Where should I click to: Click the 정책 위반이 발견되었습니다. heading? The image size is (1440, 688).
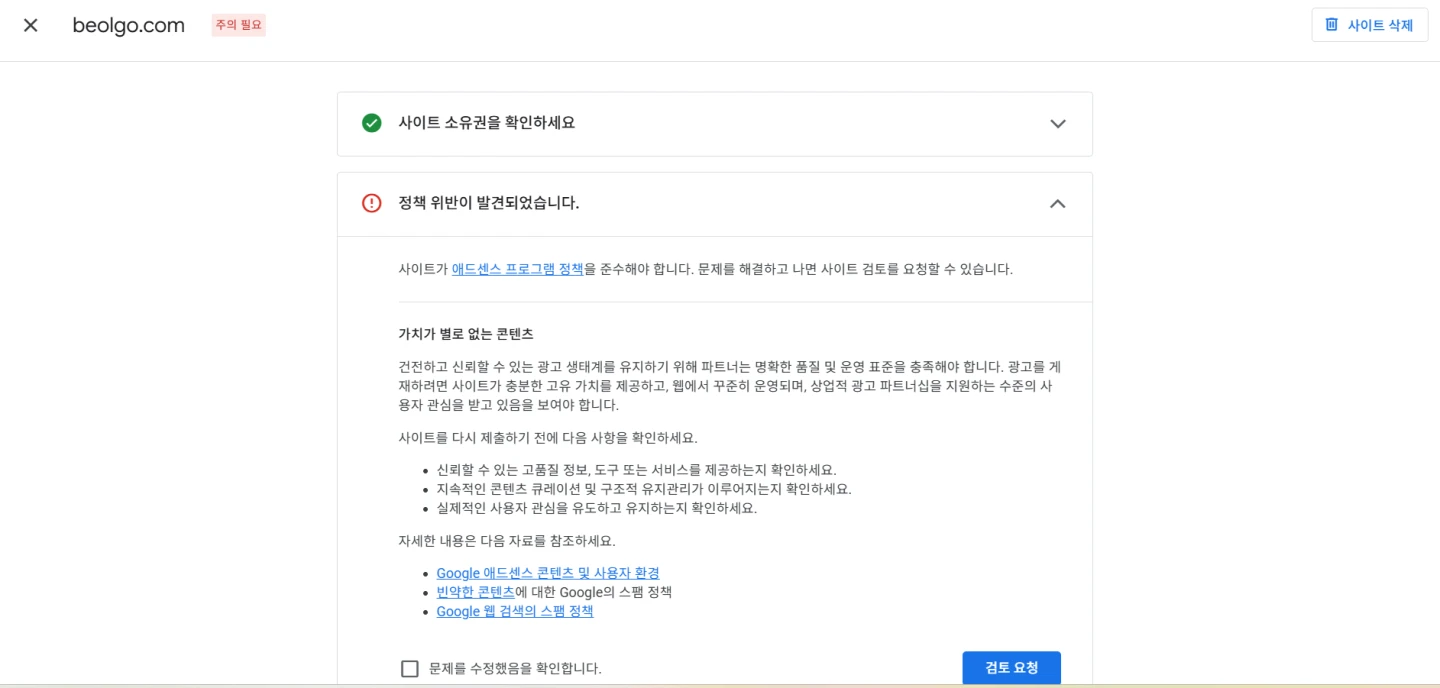coord(489,203)
